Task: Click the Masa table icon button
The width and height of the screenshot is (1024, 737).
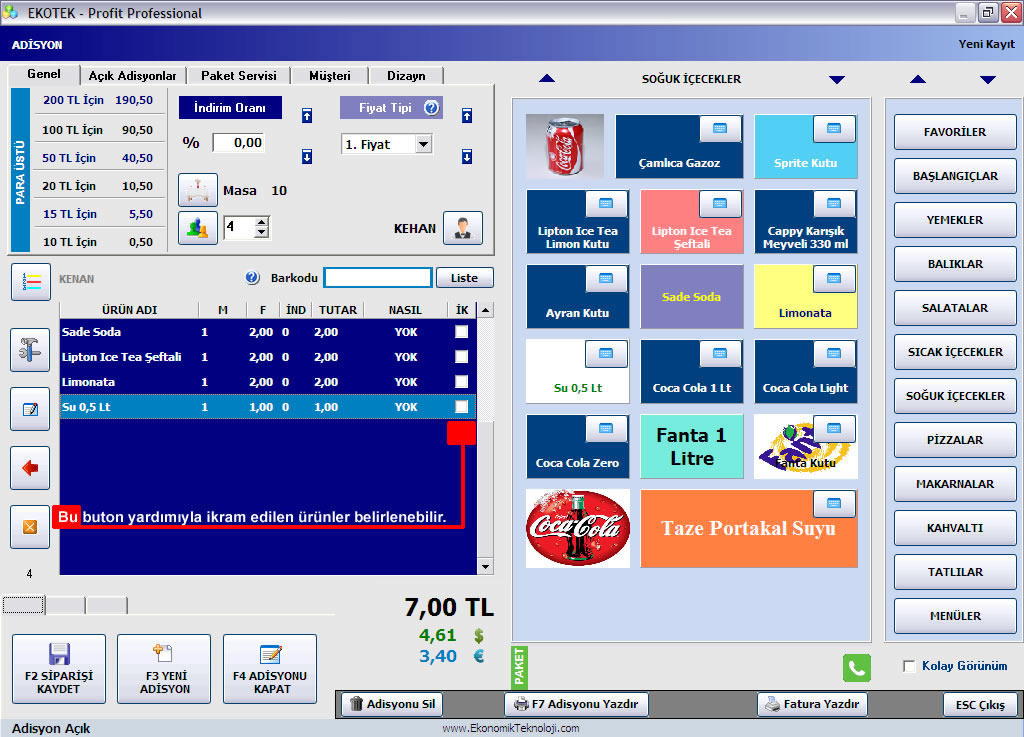Action: coord(198,190)
